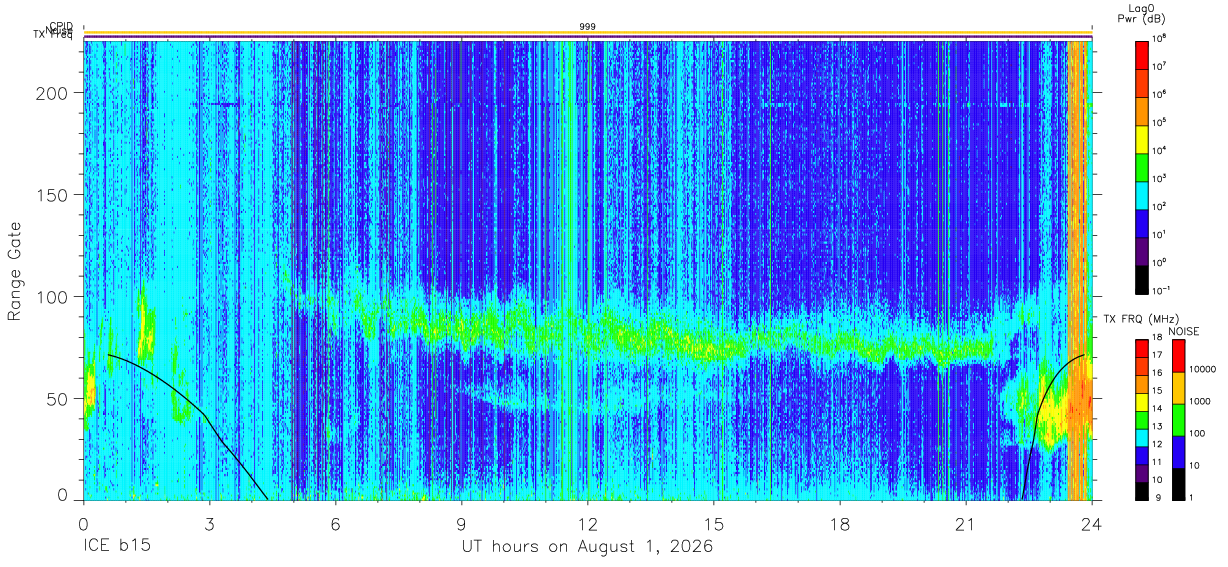Click the '9' hour tick label on x-axis

[x=461, y=523]
